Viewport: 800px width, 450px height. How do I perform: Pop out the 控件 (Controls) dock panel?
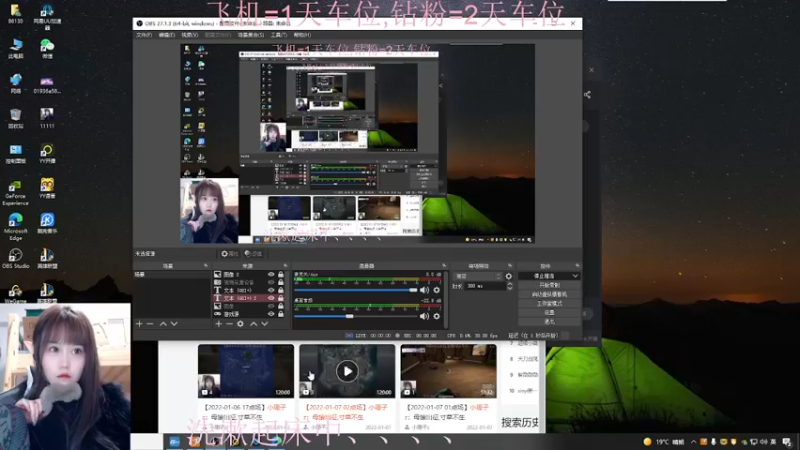click(x=577, y=266)
